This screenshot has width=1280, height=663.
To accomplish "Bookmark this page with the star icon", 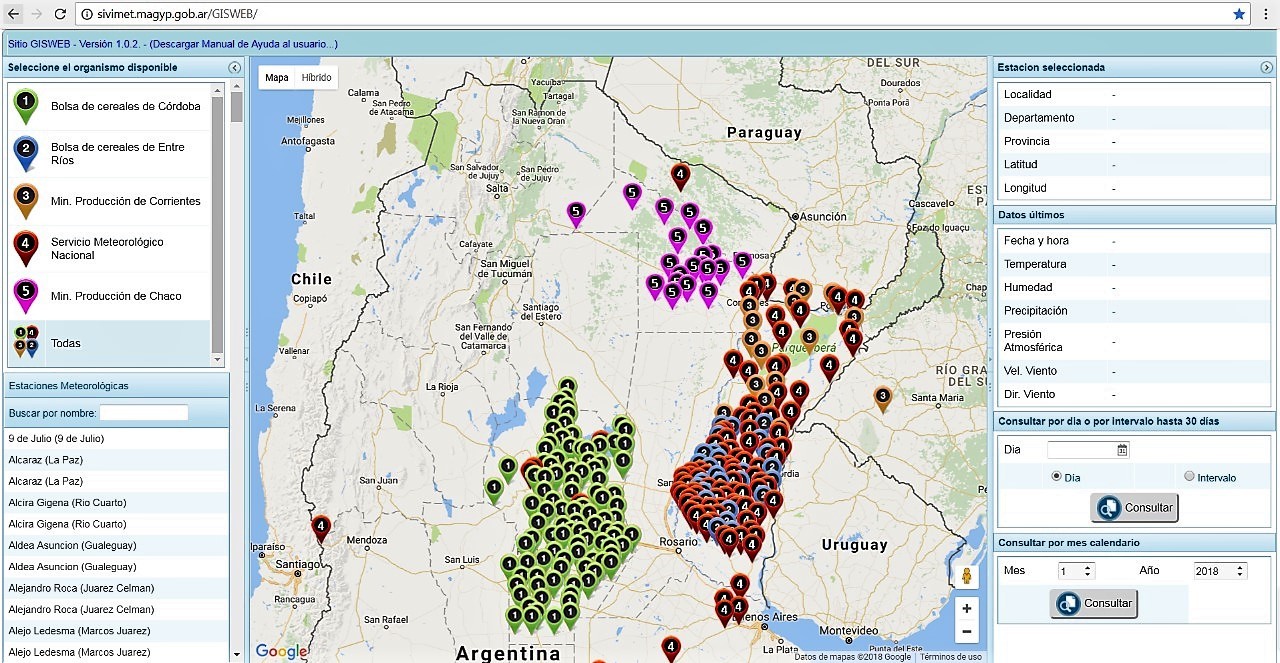I will [x=1239, y=14].
